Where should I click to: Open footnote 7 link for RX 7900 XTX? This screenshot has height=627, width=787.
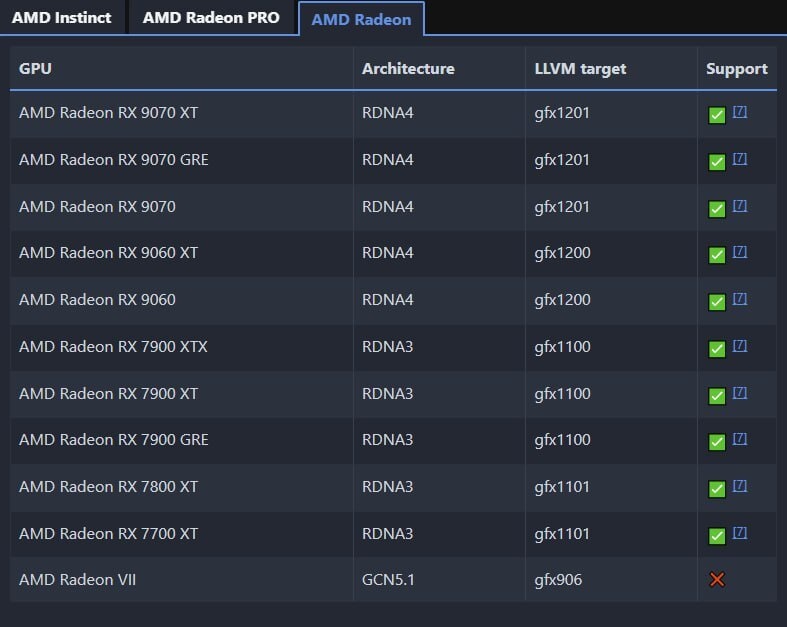point(740,345)
